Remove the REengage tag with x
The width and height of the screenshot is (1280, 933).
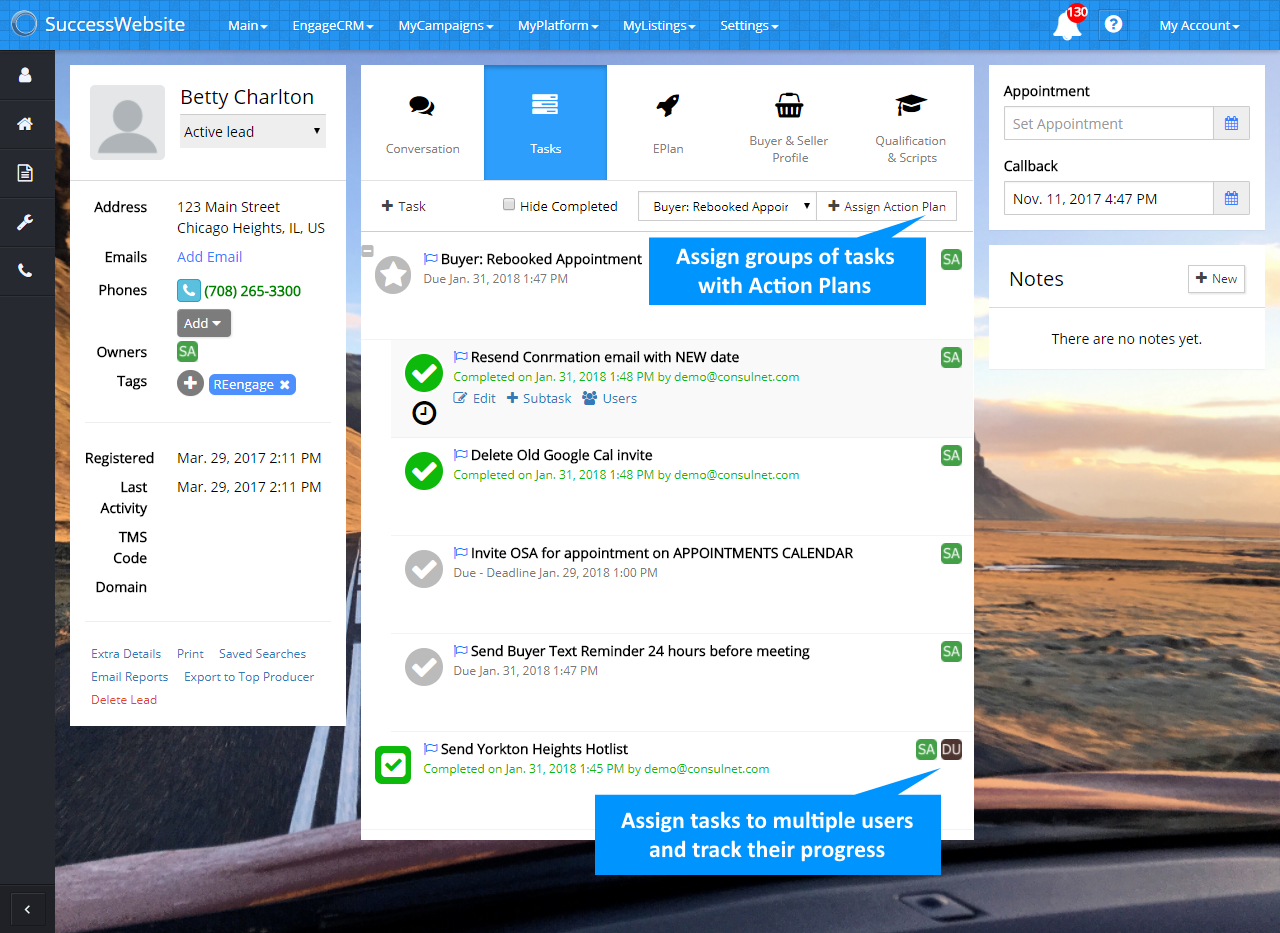tap(284, 385)
